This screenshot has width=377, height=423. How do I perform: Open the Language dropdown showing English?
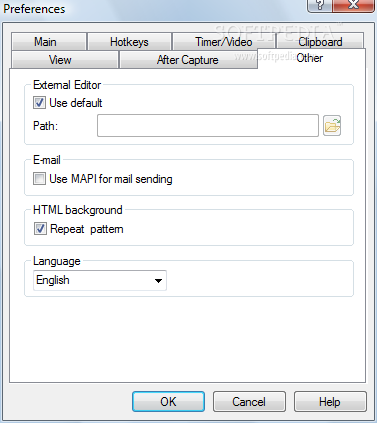[100, 280]
